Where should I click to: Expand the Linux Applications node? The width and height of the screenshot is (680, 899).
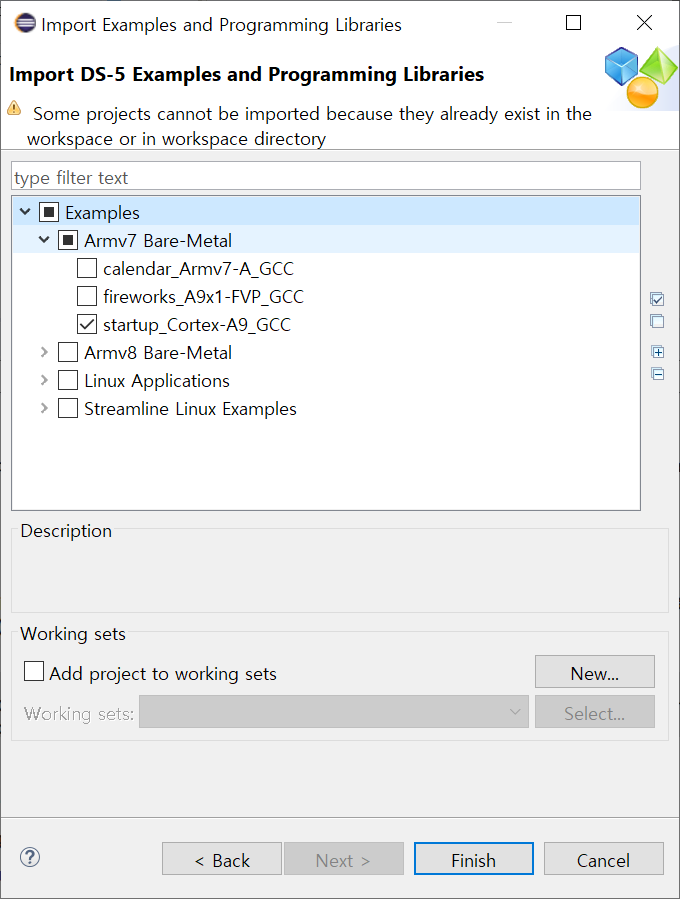44,380
